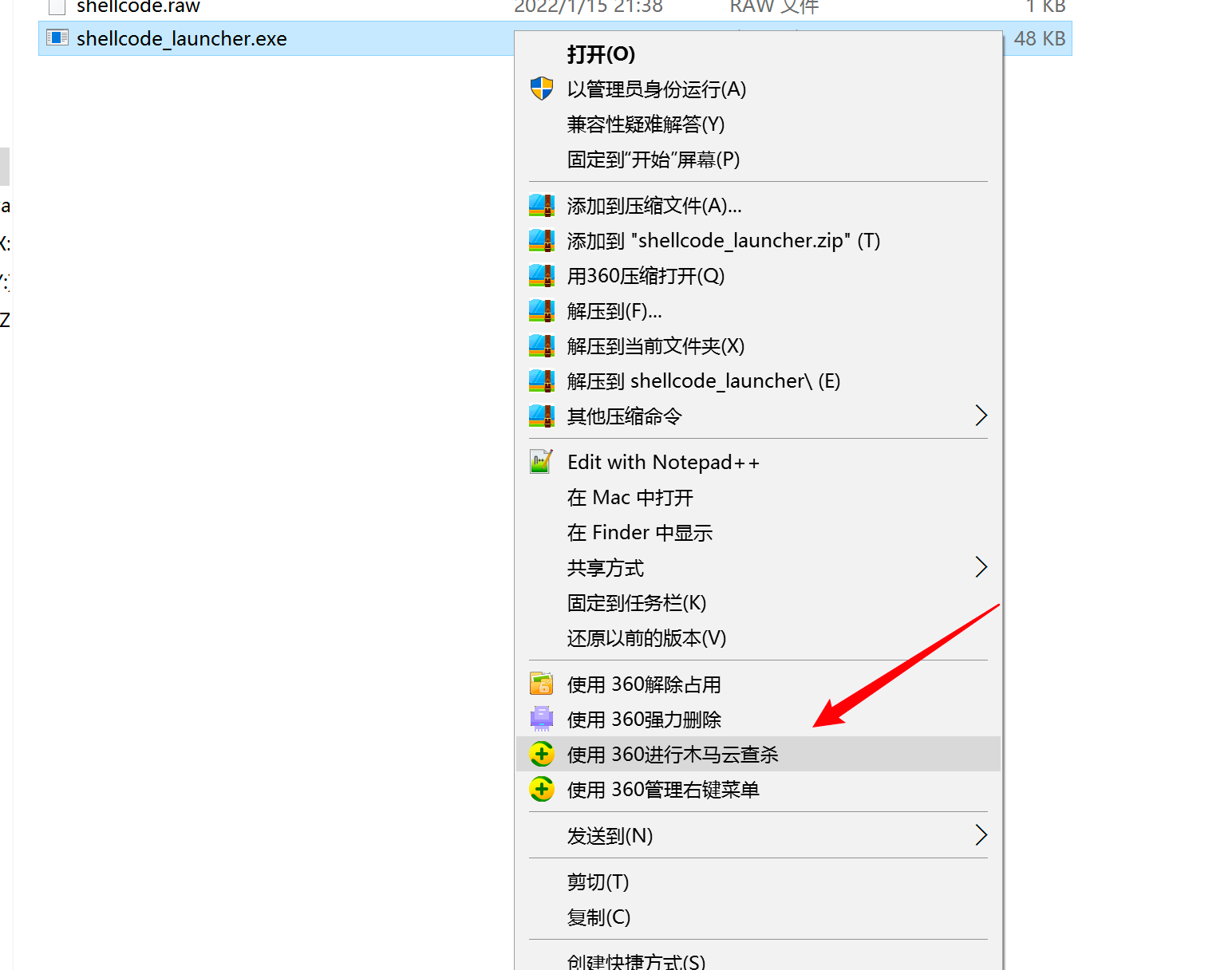The height and width of the screenshot is (970, 1232).
Task: Click the 2022/1/15 21:38 date cell
Action: point(588,6)
